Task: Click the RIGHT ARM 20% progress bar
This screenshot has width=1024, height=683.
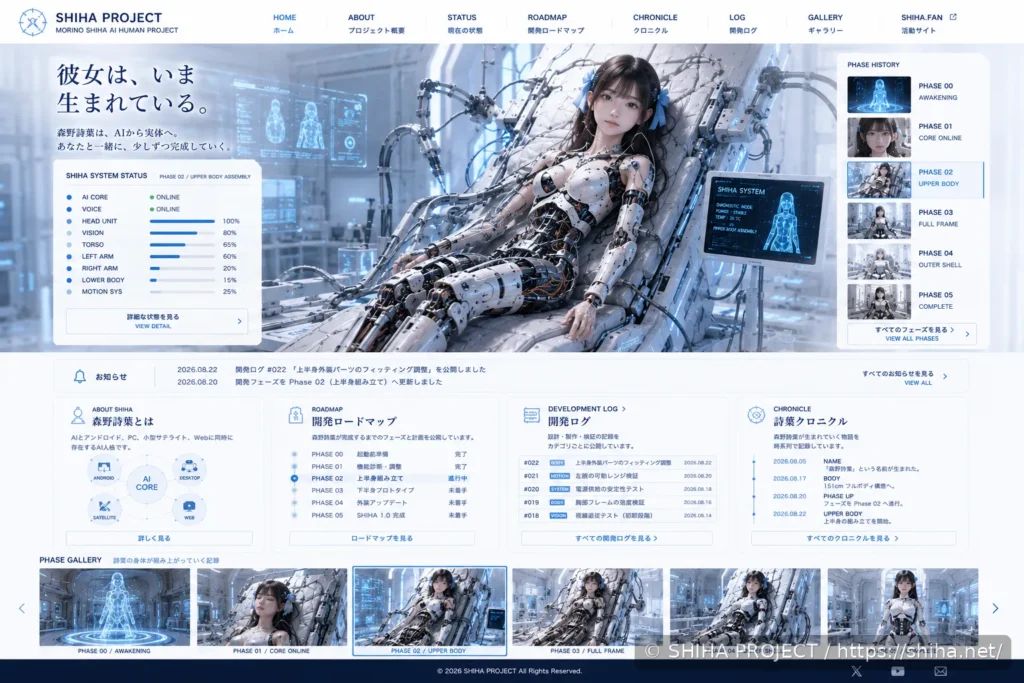Action: [182, 268]
